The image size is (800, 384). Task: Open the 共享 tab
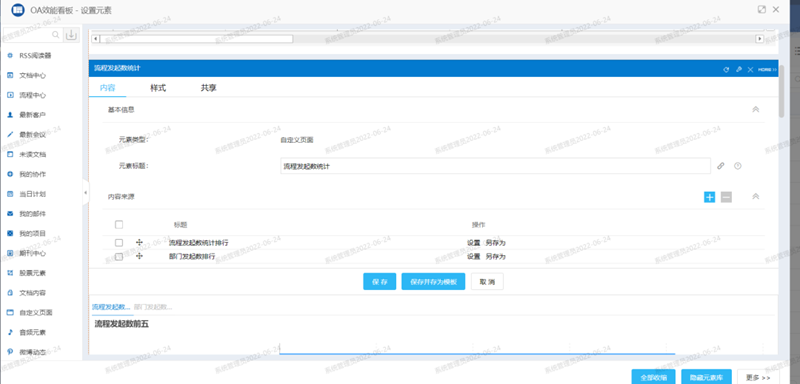pos(208,88)
